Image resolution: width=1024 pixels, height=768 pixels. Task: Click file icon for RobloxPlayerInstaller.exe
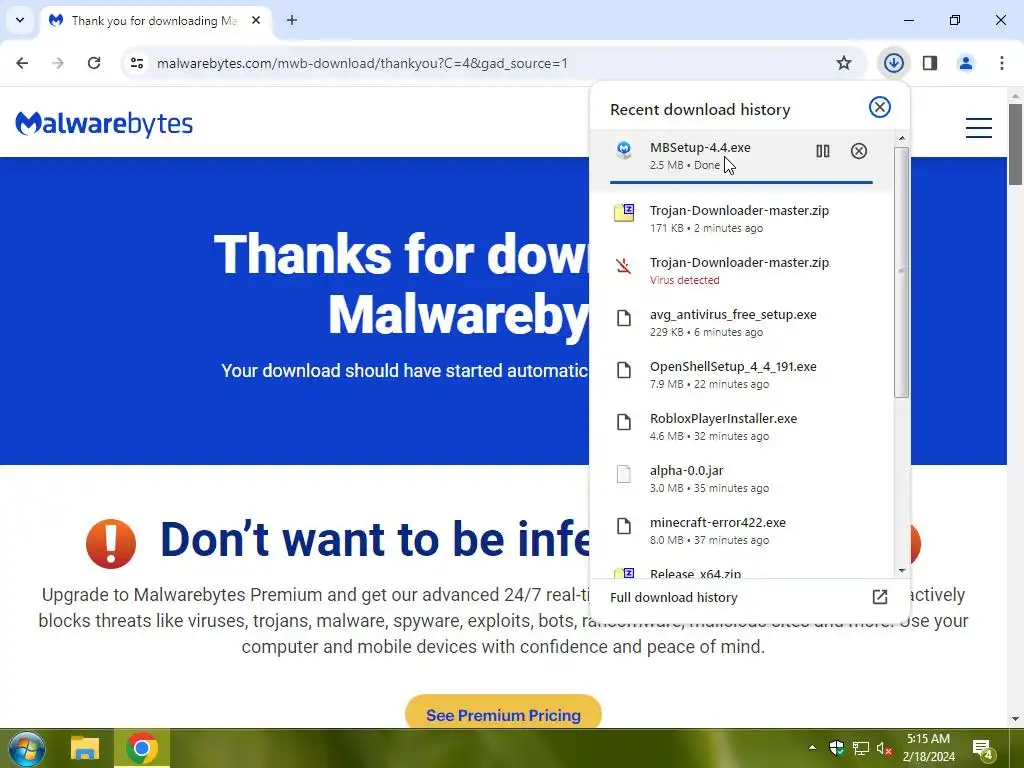tap(624, 422)
